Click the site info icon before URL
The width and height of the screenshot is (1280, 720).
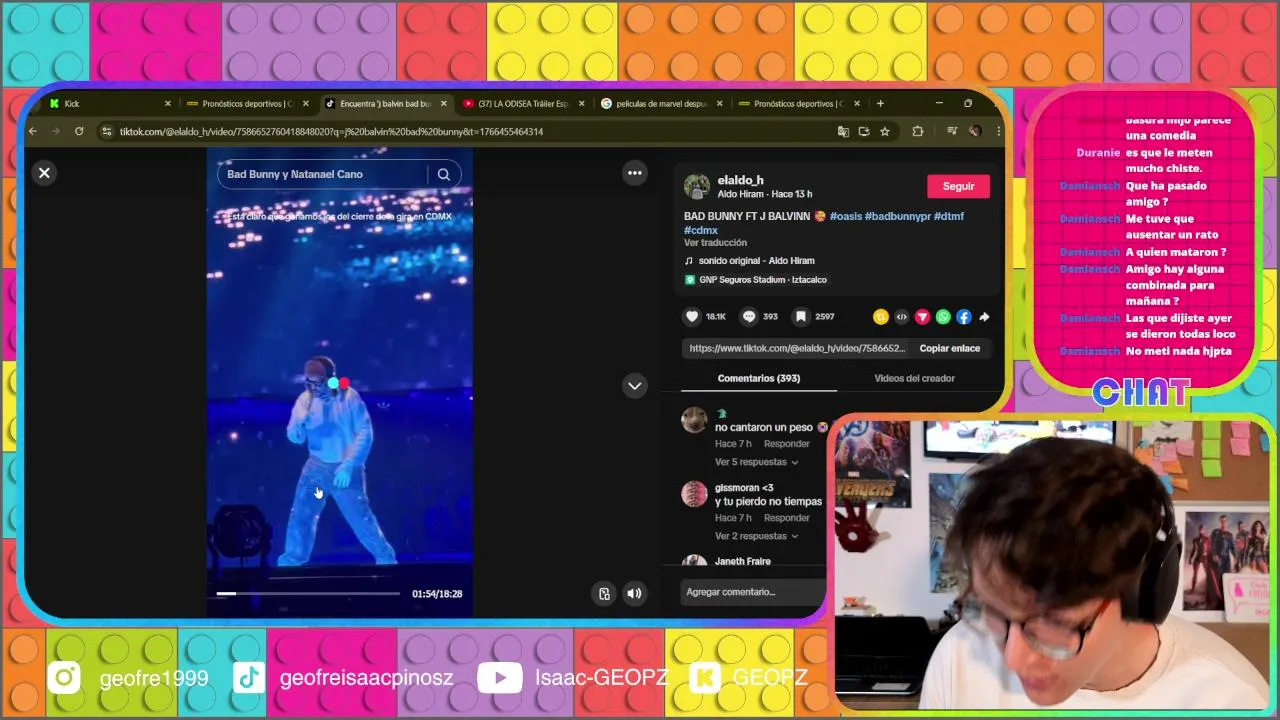106,131
